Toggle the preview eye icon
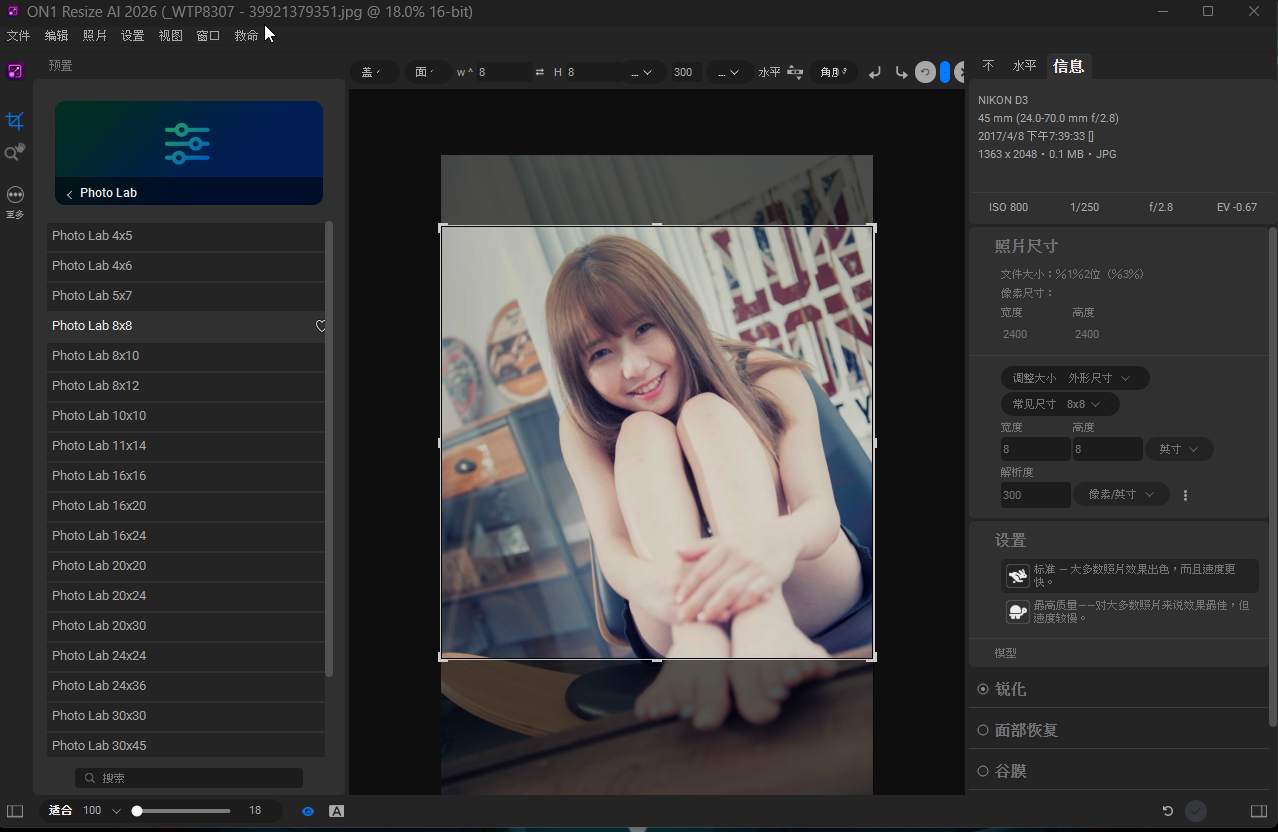 pos(308,811)
